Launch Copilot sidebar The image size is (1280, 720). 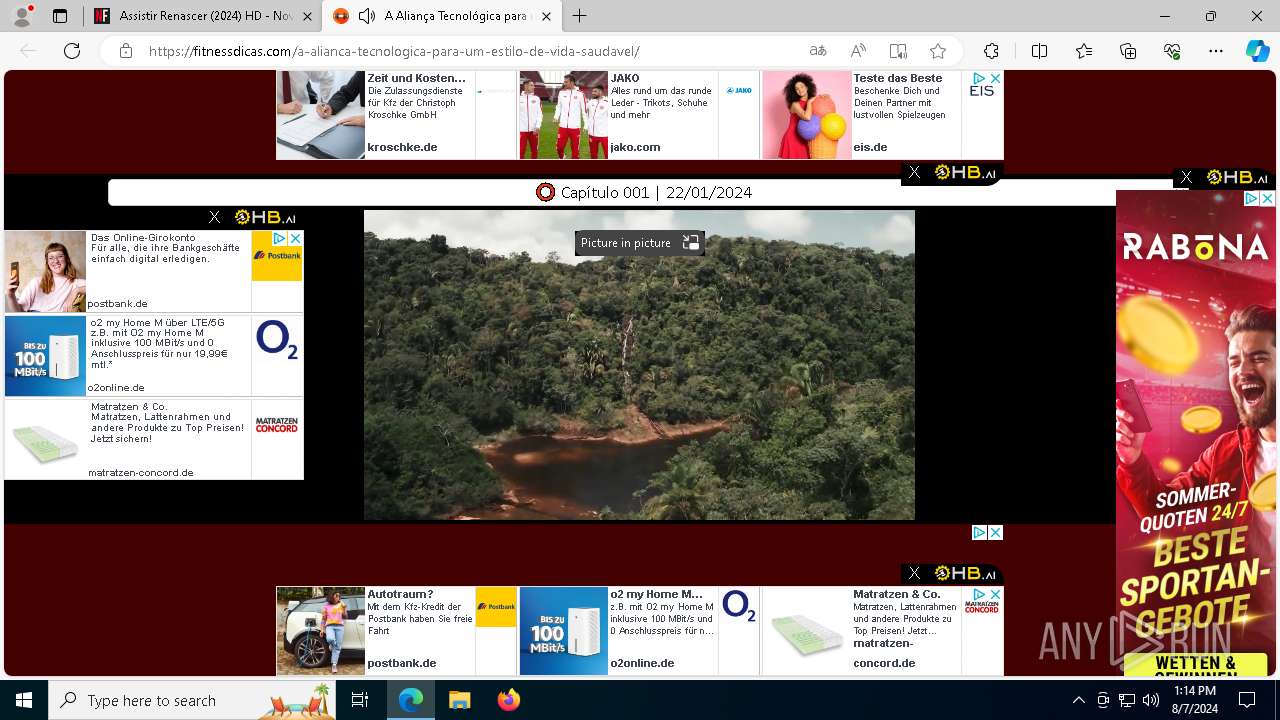(x=1257, y=51)
